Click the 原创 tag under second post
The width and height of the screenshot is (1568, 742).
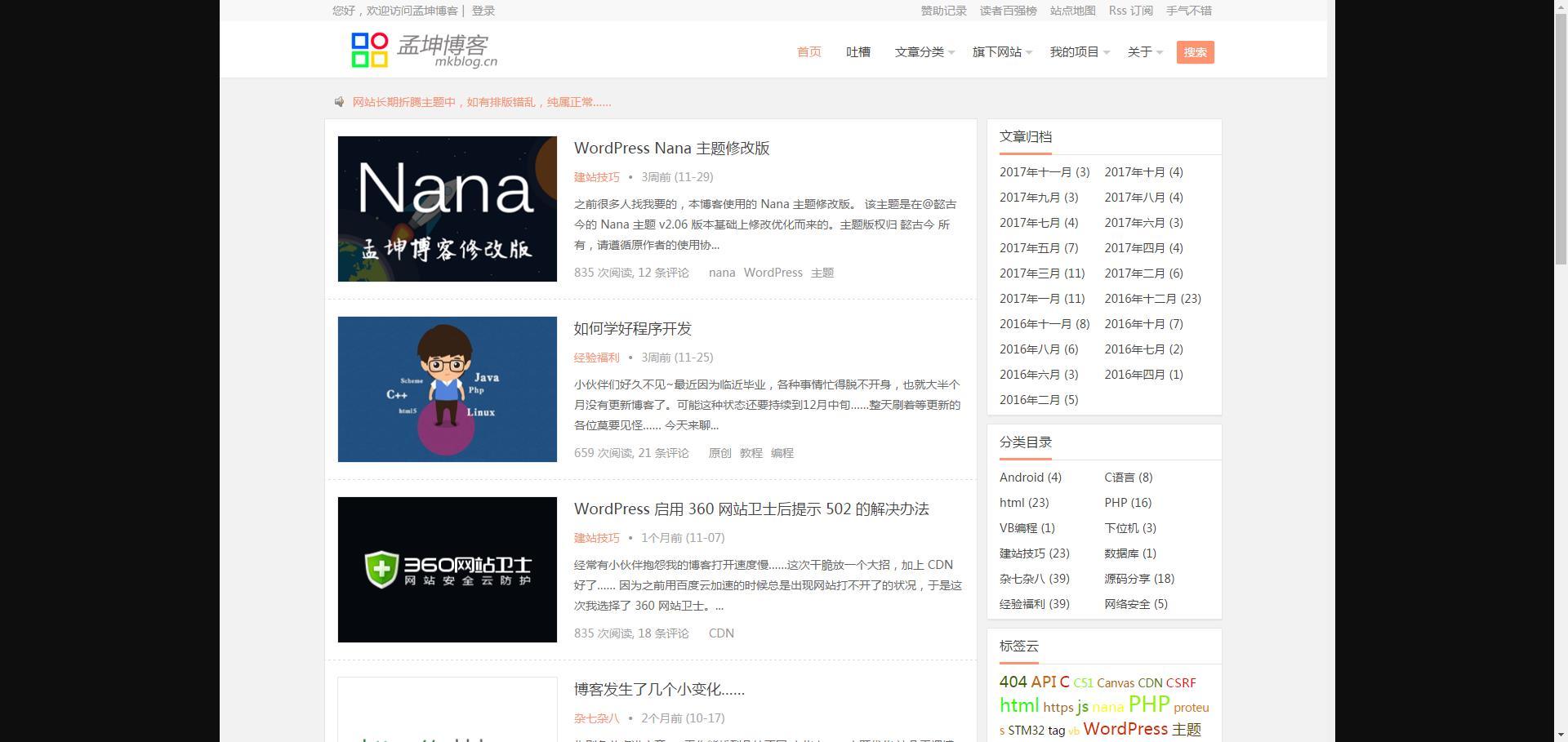[719, 453]
